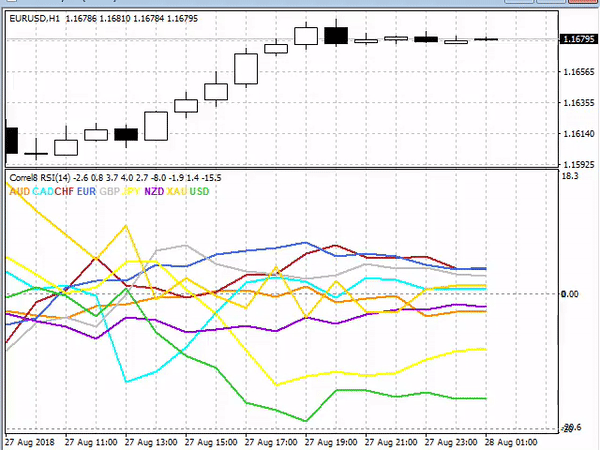Click the black candle at chart's left edge

[x=11, y=139]
